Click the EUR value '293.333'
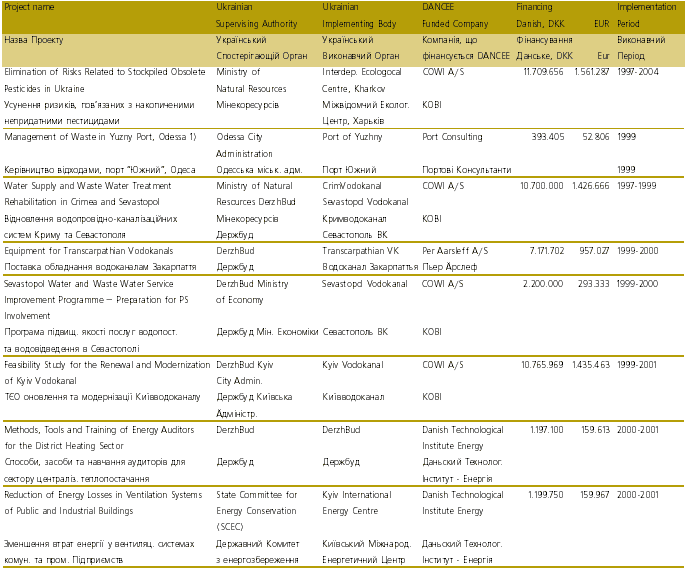Viewport: 685px width, 573px height. 593,283
